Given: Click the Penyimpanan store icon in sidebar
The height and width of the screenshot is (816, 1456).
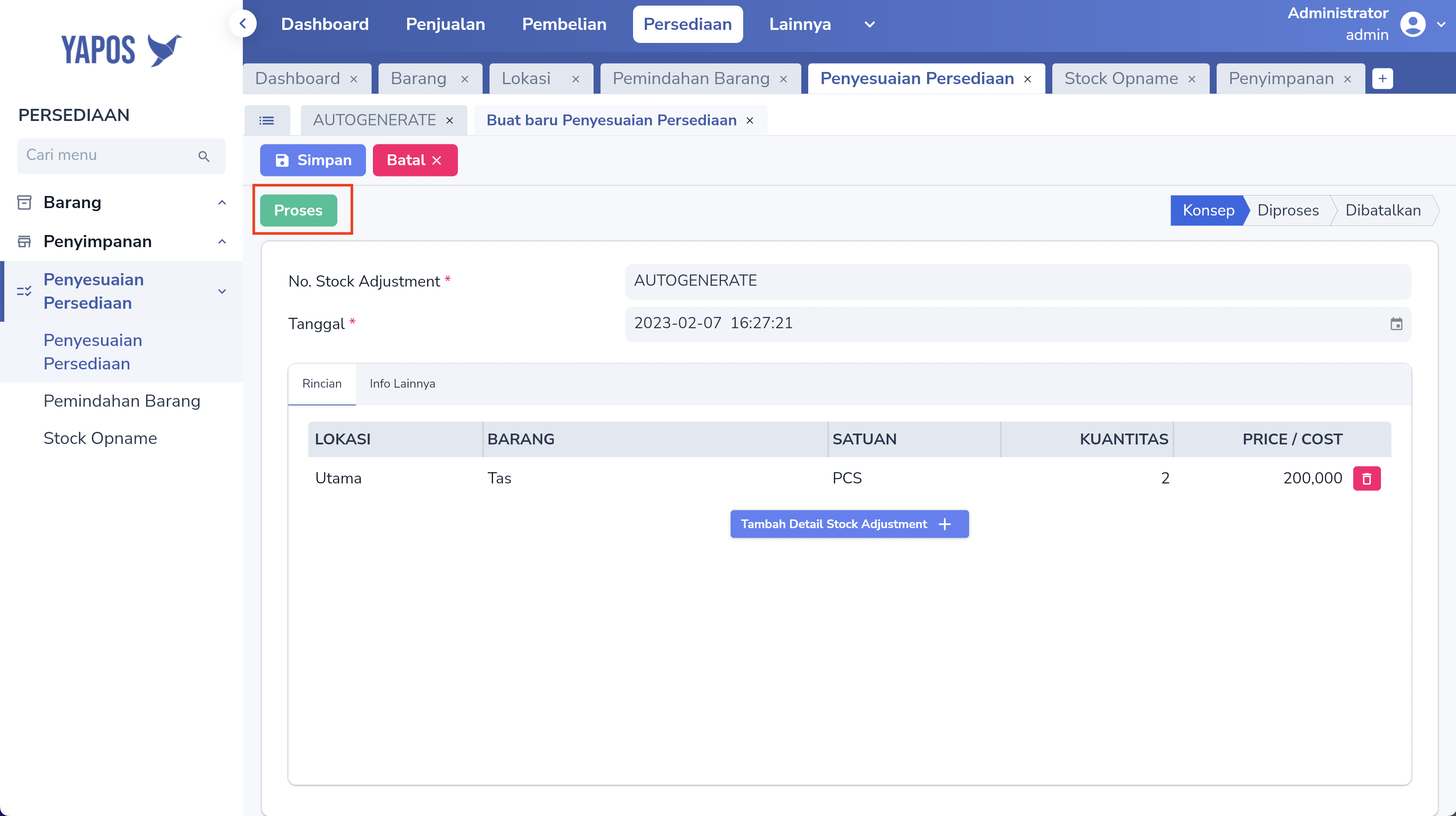Looking at the screenshot, I should pos(24,242).
